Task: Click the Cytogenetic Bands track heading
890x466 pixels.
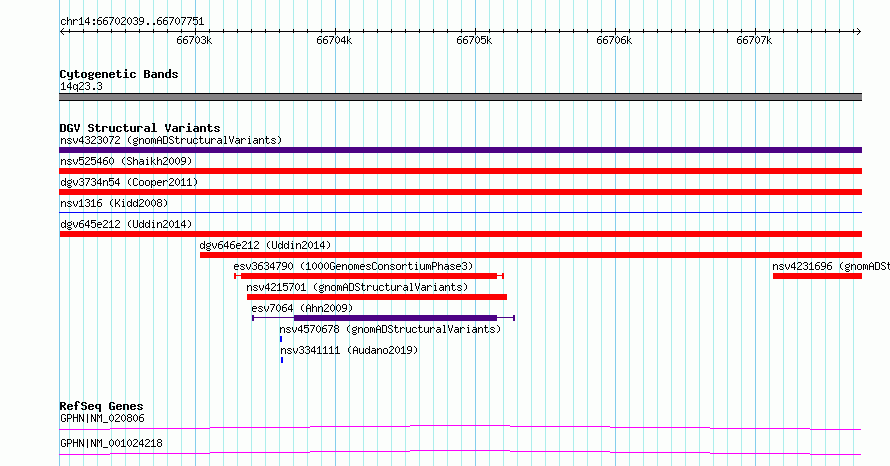Action: (119, 74)
